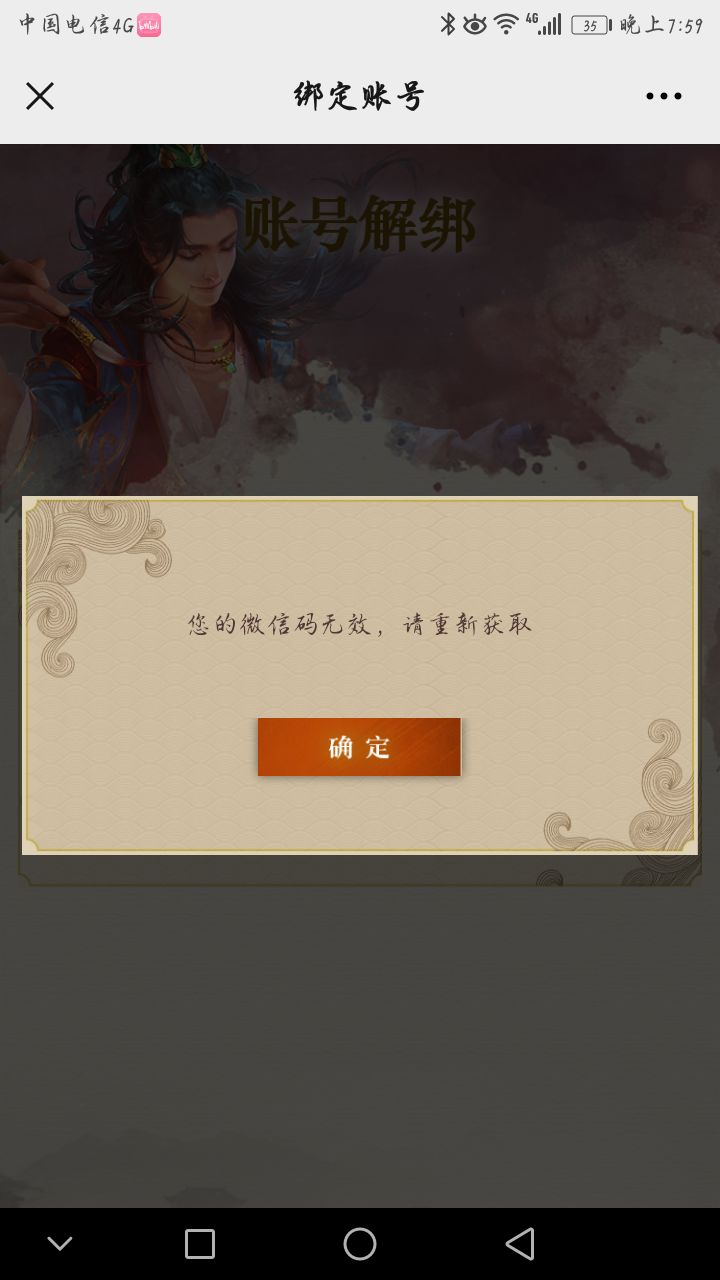Tap the pink bilibili notification icon

coord(149,25)
